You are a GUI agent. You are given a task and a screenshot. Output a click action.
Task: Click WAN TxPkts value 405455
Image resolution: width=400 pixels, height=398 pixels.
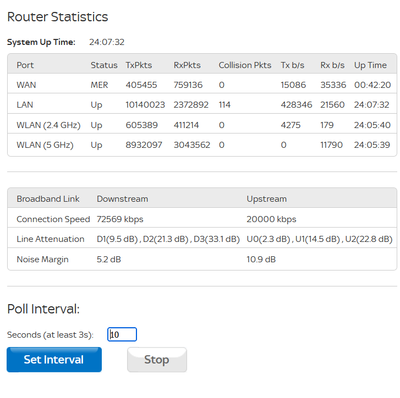(141, 85)
